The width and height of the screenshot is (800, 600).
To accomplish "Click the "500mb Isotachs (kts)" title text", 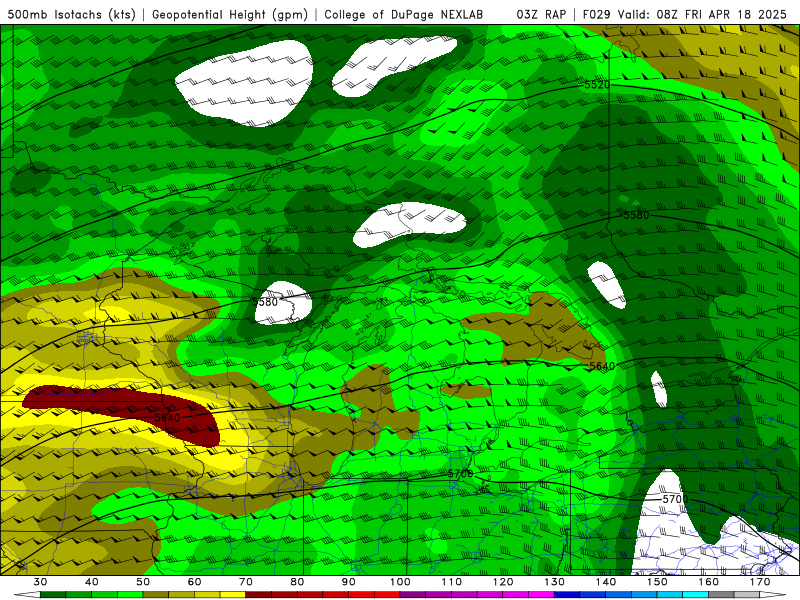I will point(71,14).
